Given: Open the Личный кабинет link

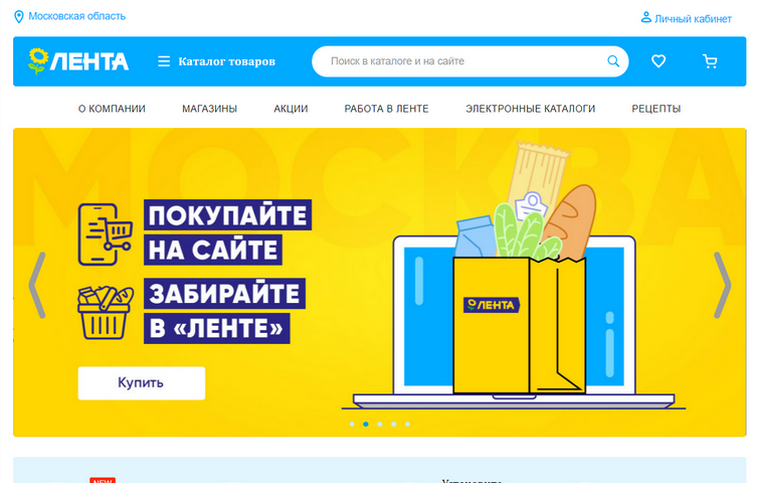Looking at the screenshot, I should pos(693,19).
